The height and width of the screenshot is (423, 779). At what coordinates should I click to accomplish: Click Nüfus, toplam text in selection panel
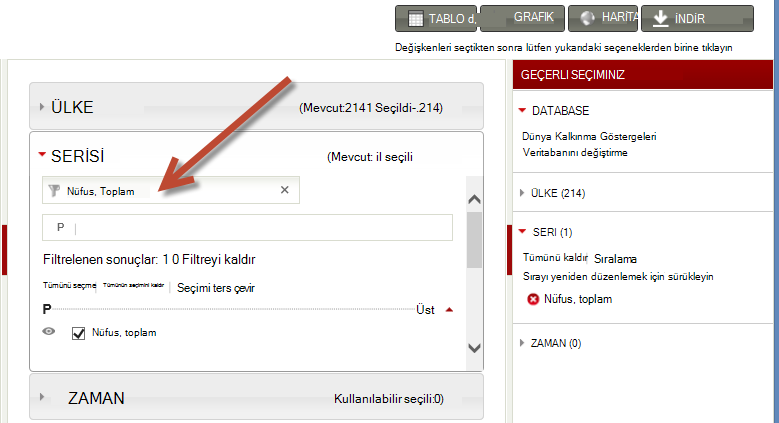[x=578, y=299]
